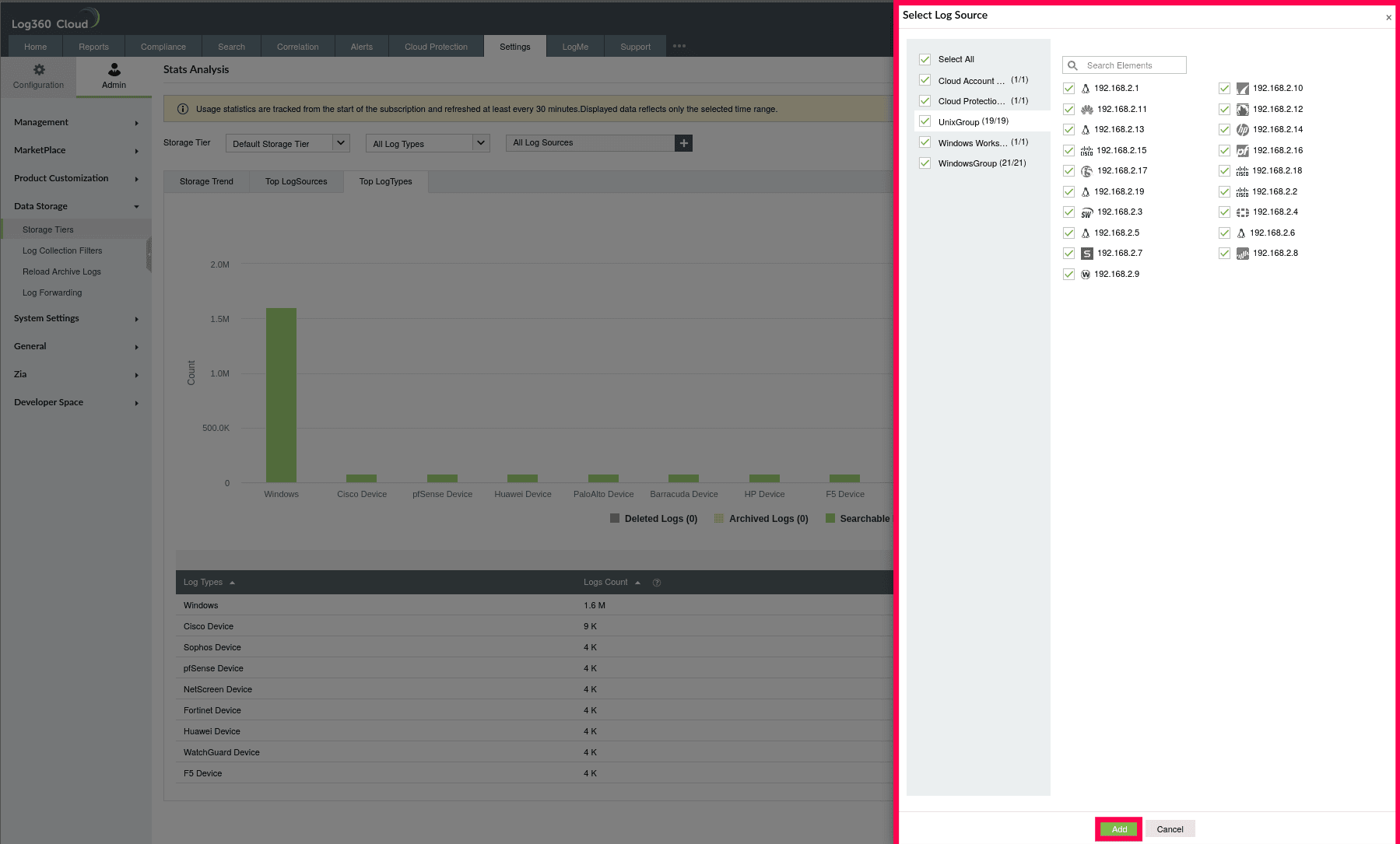Expand the MarketPlace sidebar section

tap(75, 150)
